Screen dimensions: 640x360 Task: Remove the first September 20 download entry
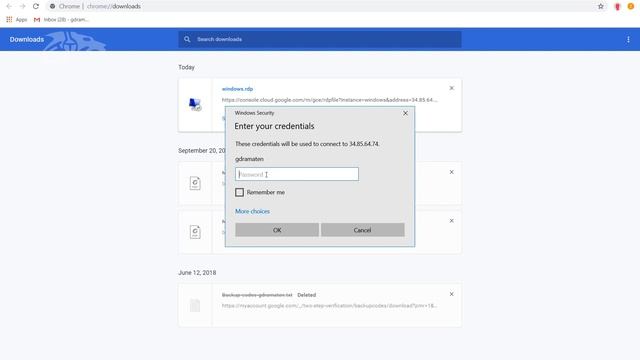pyautogui.click(x=451, y=172)
